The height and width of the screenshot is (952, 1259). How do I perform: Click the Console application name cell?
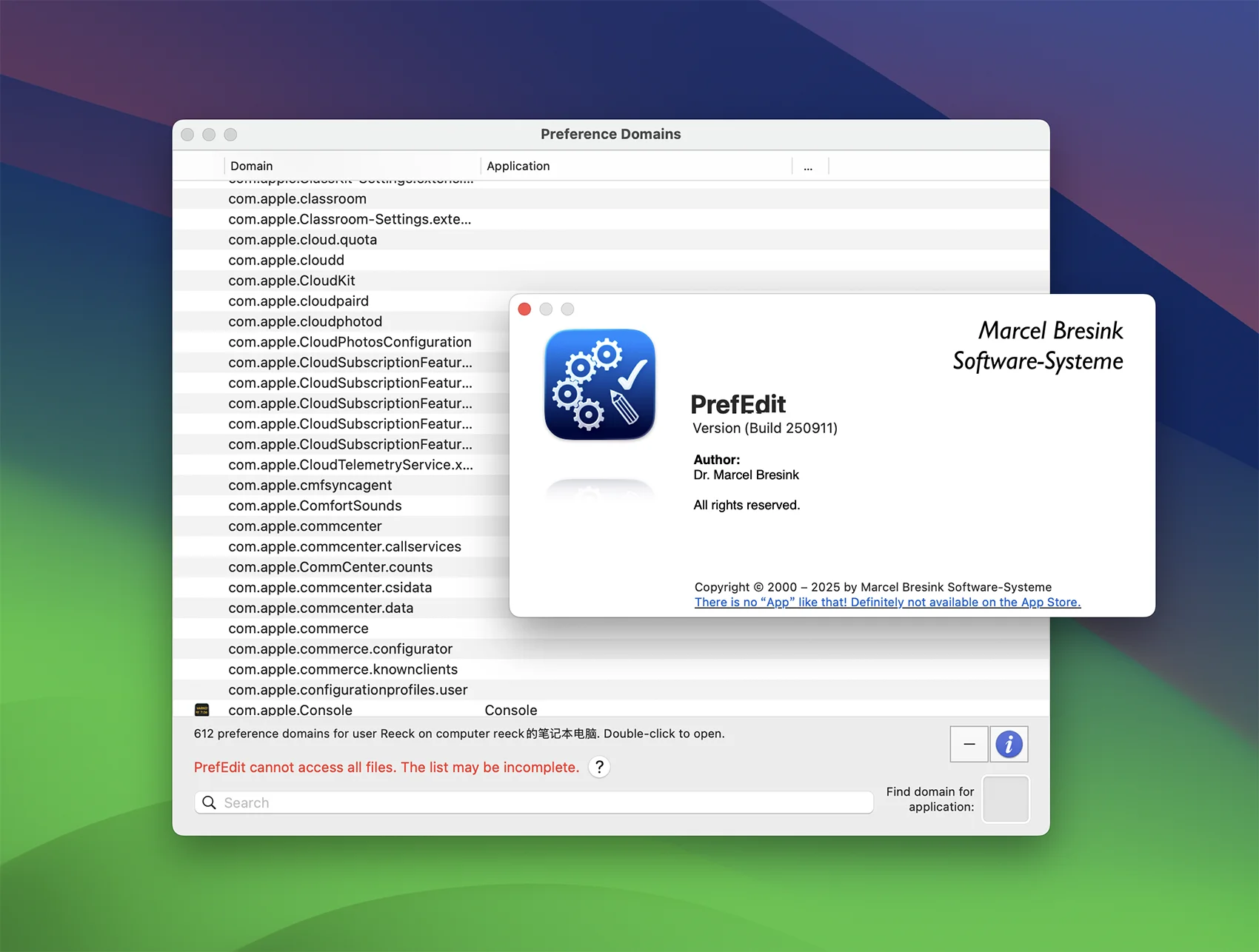(x=511, y=709)
